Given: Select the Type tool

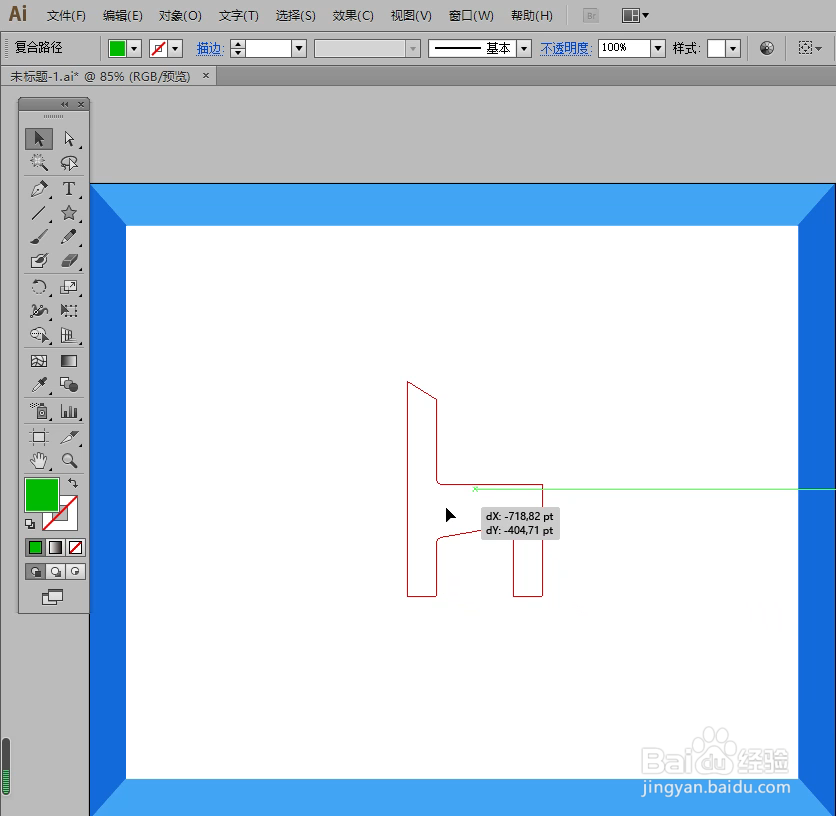Looking at the screenshot, I should pos(69,189).
